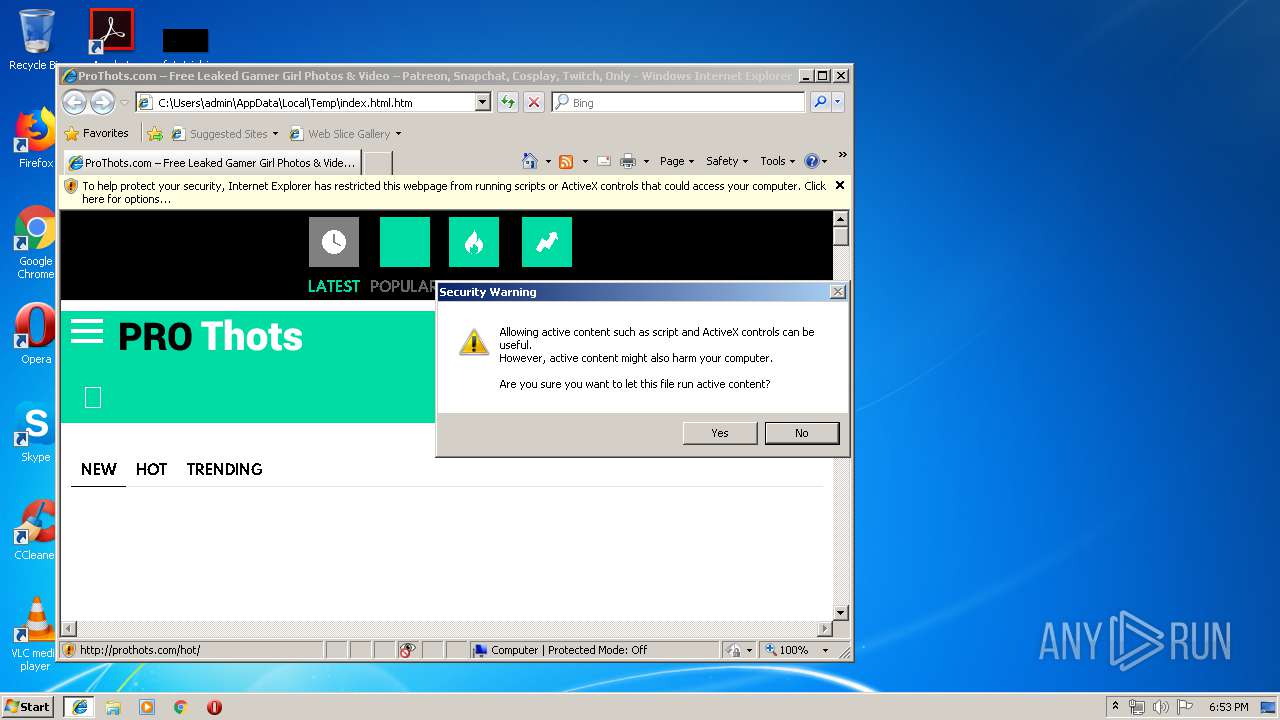Open the recent pages dropdown arrow

click(124, 102)
